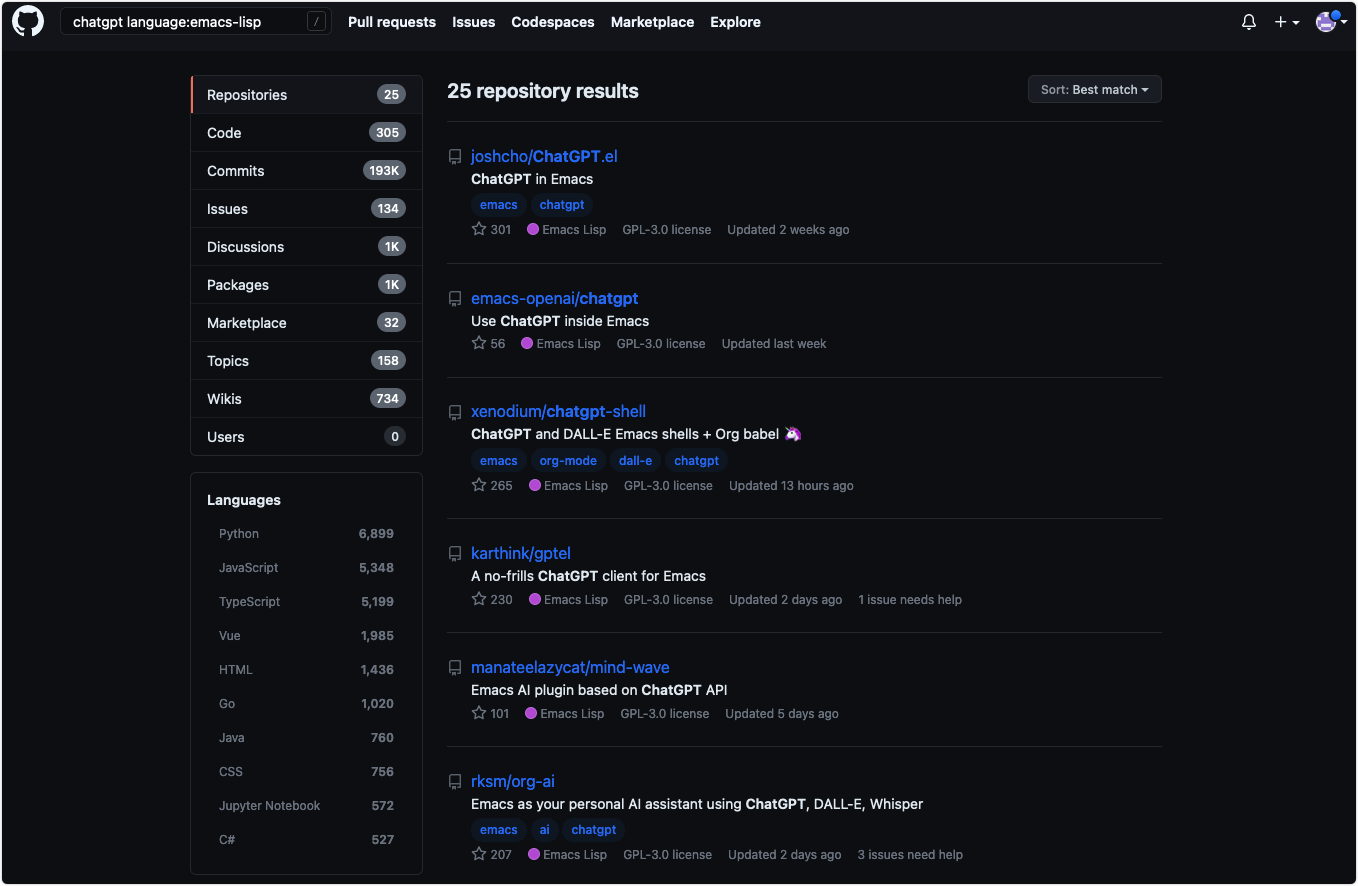Click the ai topic tag under rksm/org-ai
This screenshot has width=1358, height=886.
coord(545,830)
